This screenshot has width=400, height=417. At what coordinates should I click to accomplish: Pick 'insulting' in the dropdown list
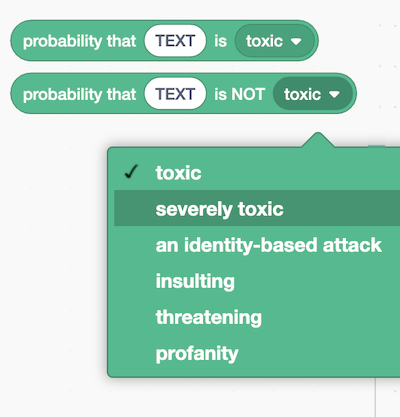pos(257,281)
